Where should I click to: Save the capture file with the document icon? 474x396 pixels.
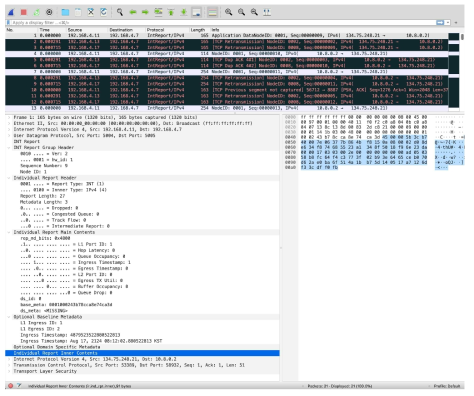78,12
